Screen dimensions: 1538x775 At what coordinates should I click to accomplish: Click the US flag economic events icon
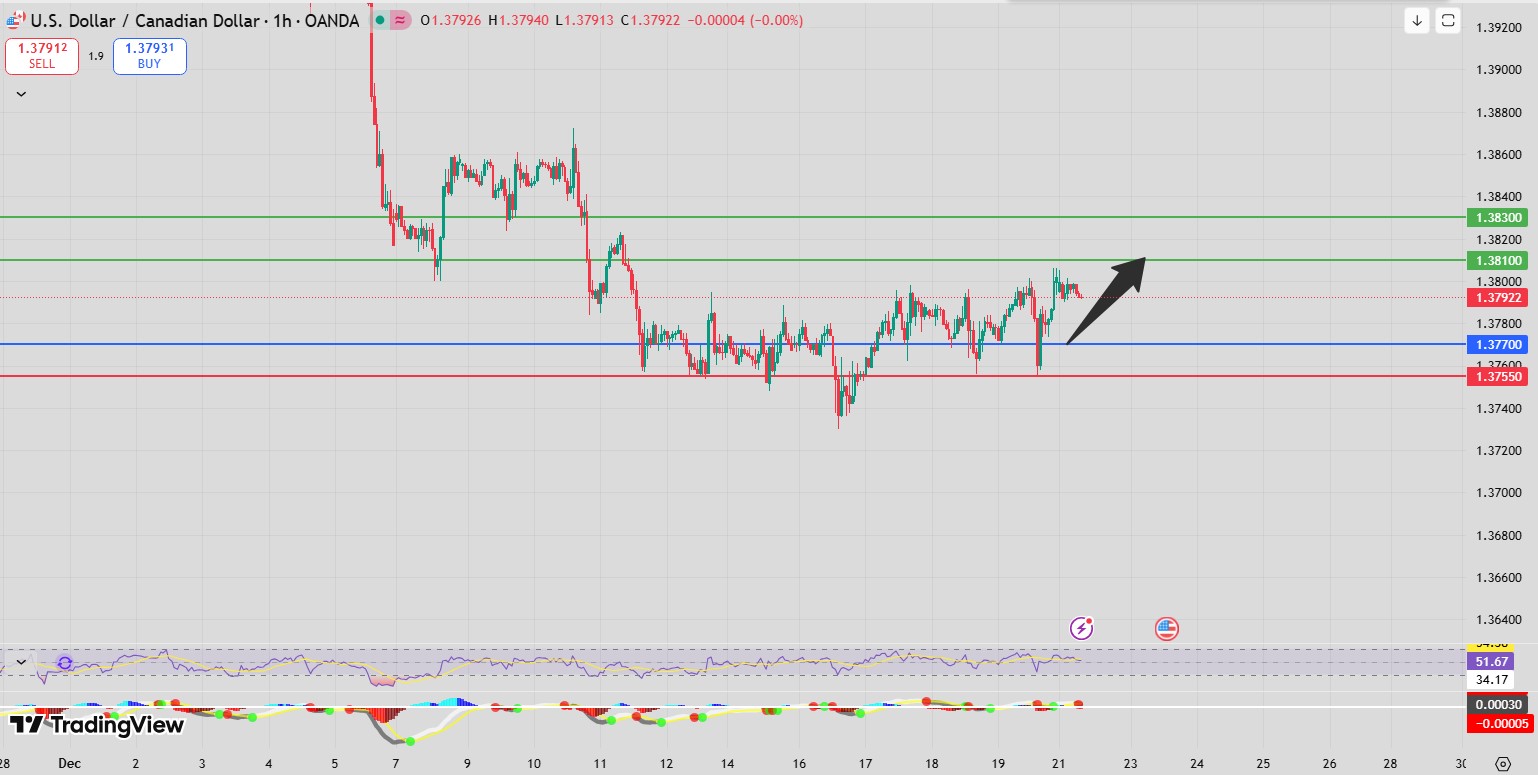(x=1167, y=628)
